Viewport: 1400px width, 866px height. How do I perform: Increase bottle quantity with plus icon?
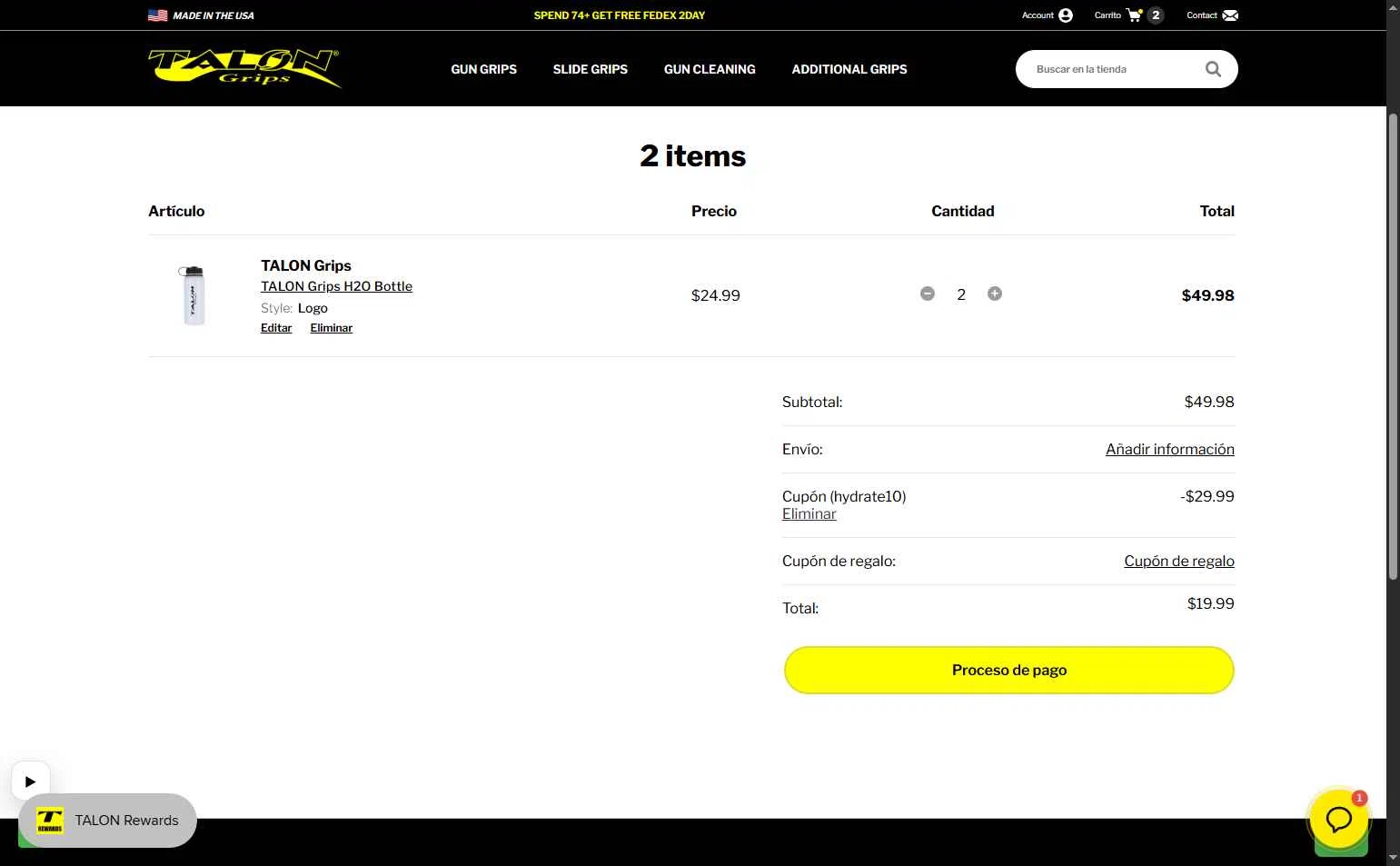pos(995,294)
